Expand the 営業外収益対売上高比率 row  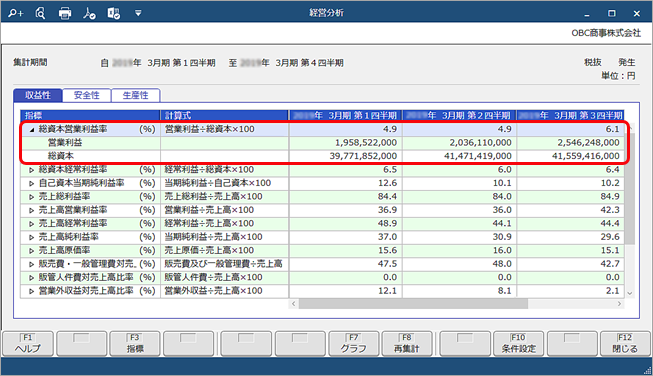pyautogui.click(x=32, y=291)
